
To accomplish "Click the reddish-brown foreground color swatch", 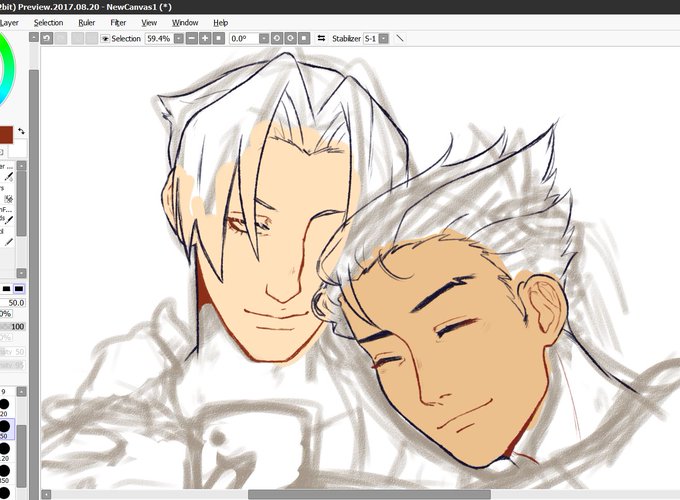I will coord(6,135).
